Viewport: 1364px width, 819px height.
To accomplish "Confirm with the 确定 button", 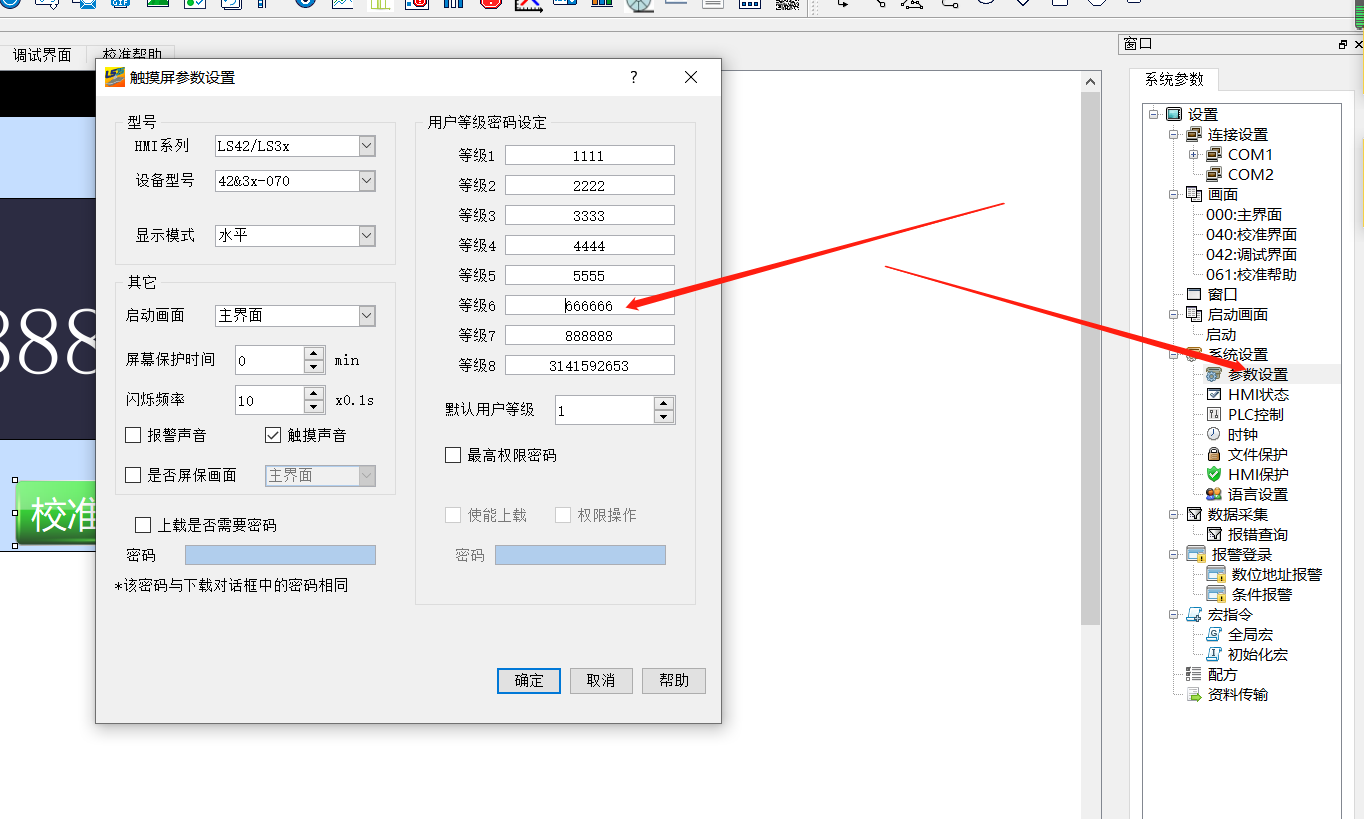I will (x=529, y=681).
